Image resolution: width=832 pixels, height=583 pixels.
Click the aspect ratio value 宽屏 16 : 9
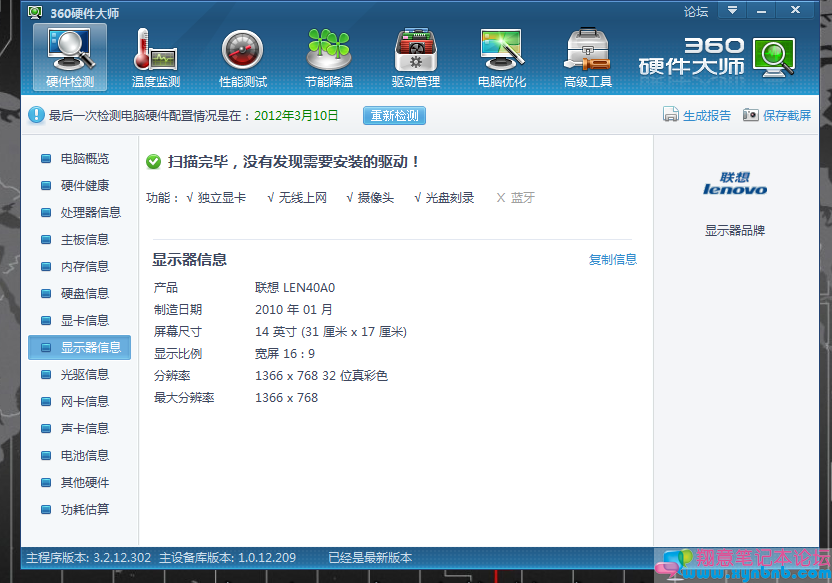pyautogui.click(x=285, y=354)
